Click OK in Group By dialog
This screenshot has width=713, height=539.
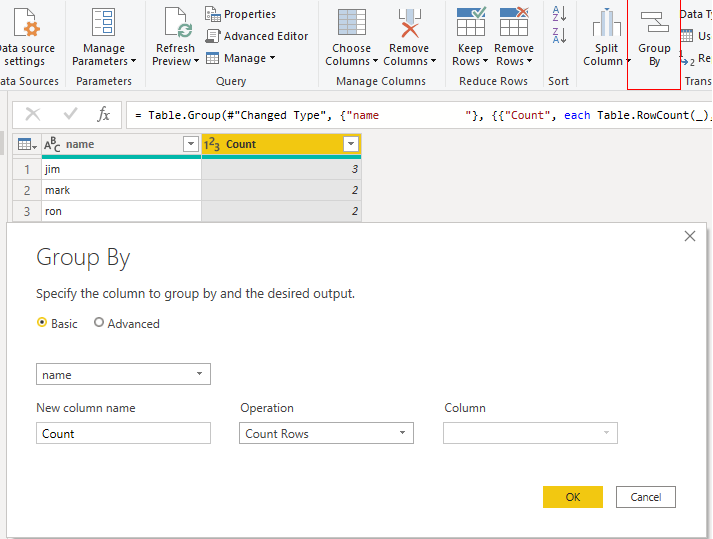573,497
